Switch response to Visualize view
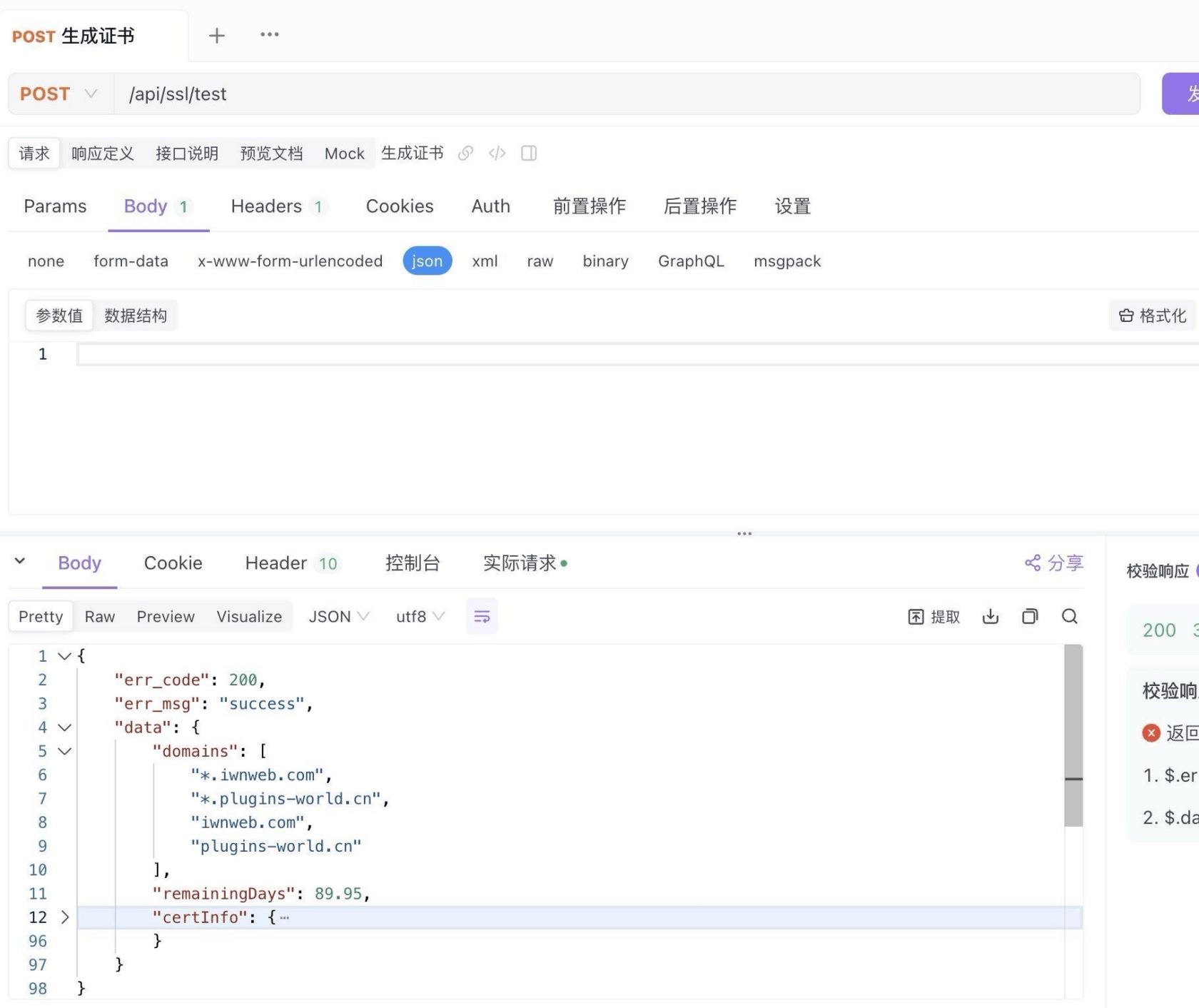1199x1008 pixels. click(249, 617)
